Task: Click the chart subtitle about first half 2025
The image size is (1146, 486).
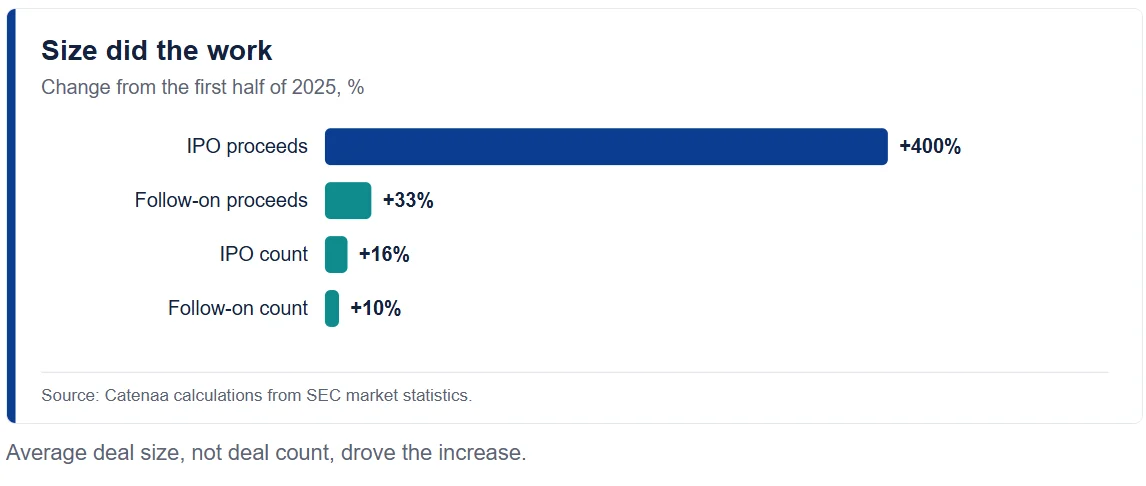Action: tap(202, 88)
